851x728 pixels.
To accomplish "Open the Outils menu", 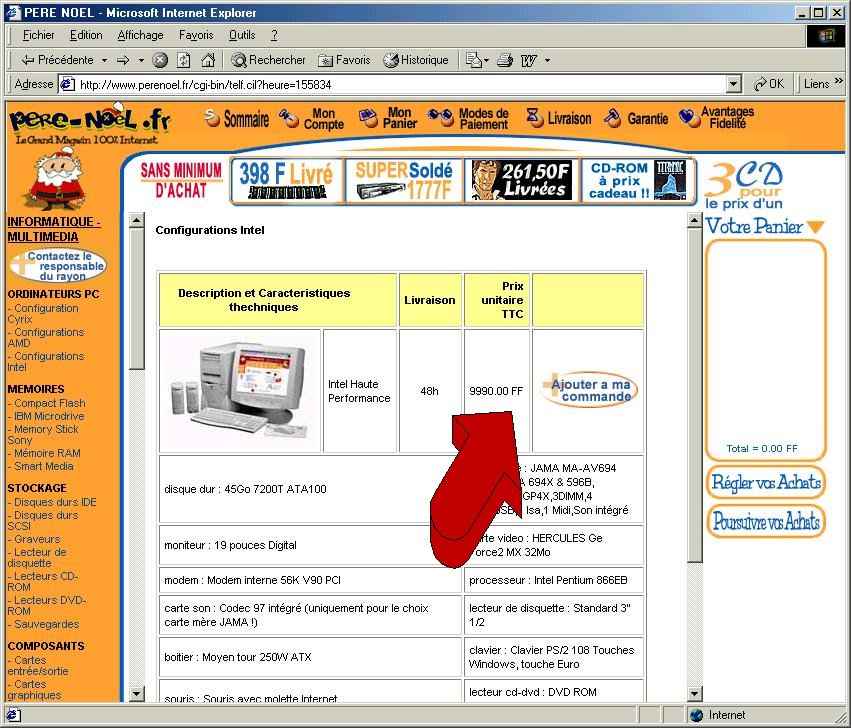I will pyautogui.click(x=242, y=35).
